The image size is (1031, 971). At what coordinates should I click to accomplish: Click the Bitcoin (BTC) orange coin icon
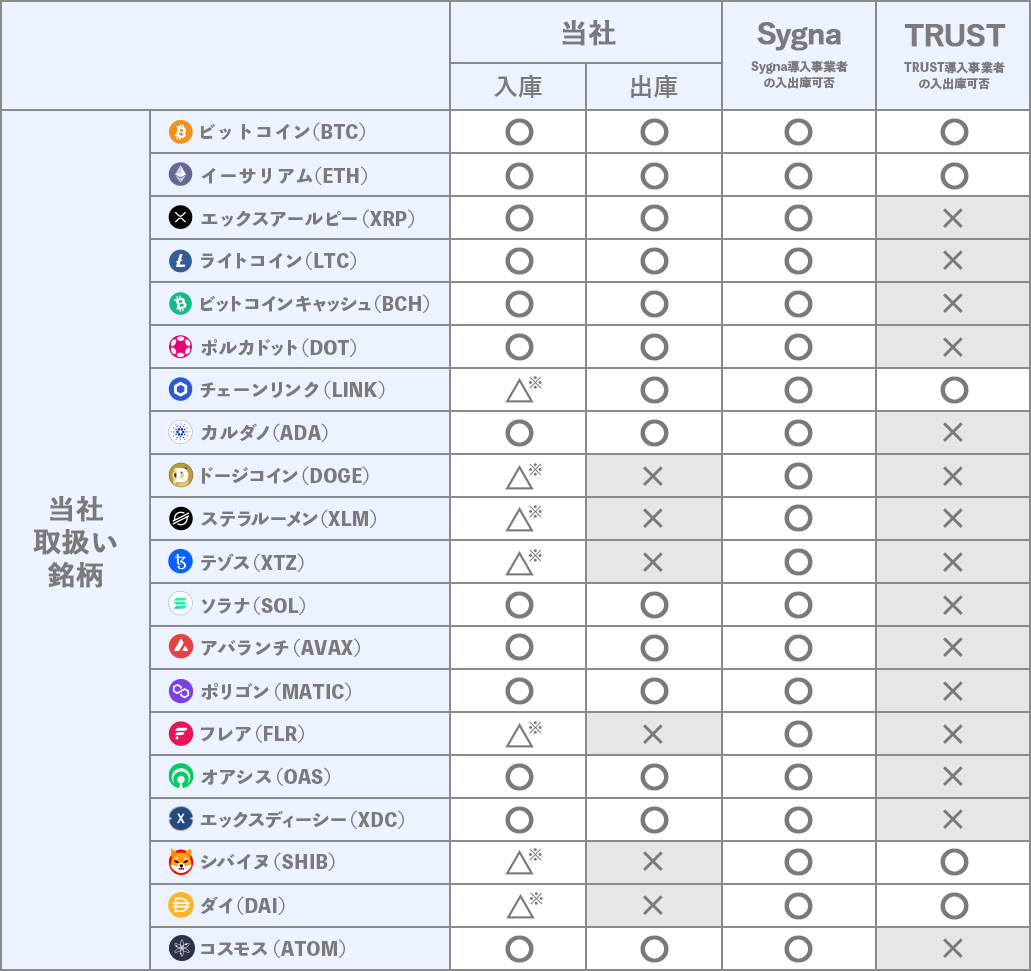pyautogui.click(x=180, y=131)
